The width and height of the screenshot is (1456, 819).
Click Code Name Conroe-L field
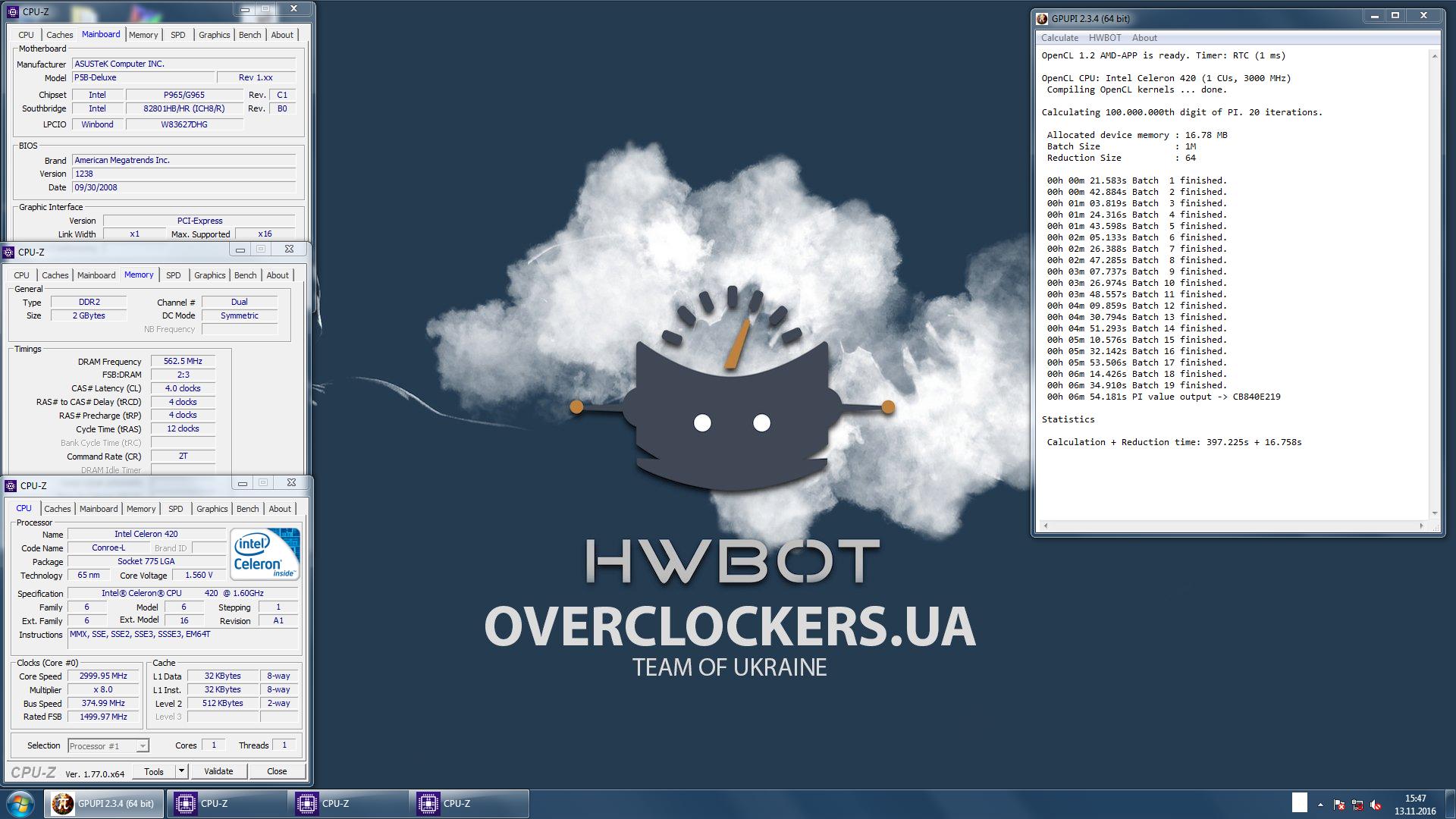tap(108, 548)
